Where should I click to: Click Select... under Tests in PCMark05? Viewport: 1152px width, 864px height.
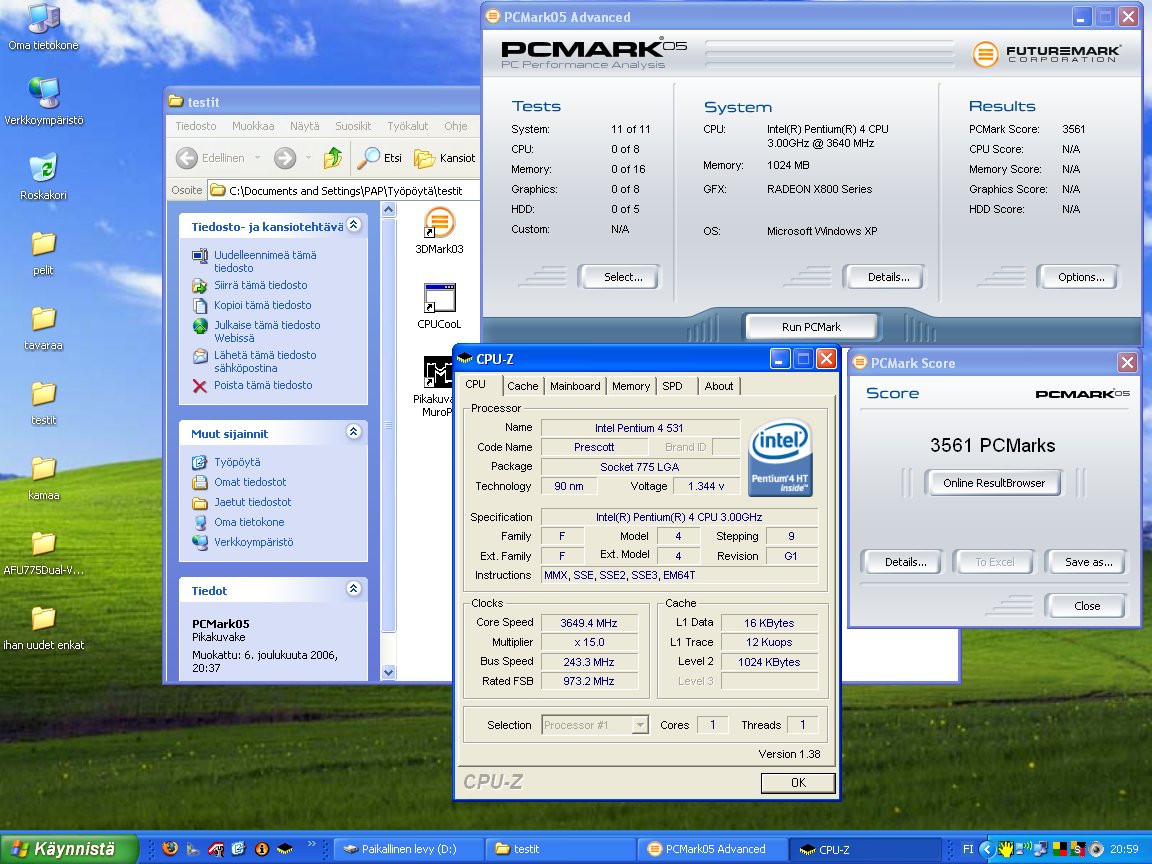point(623,277)
